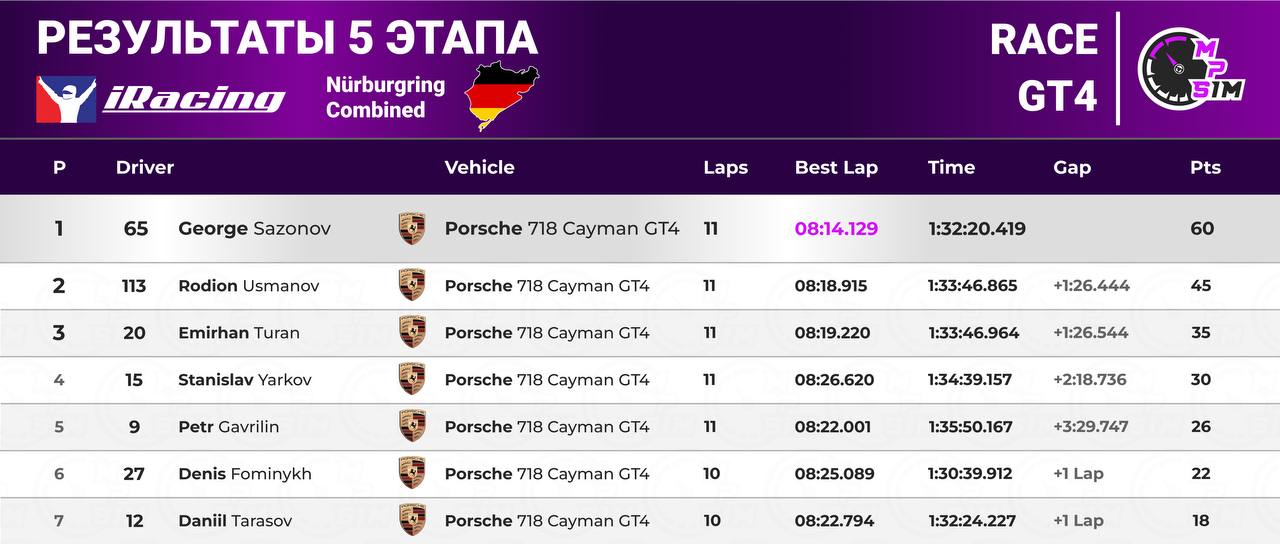
Task: Click the Vehicle column header
Action: 480,167
